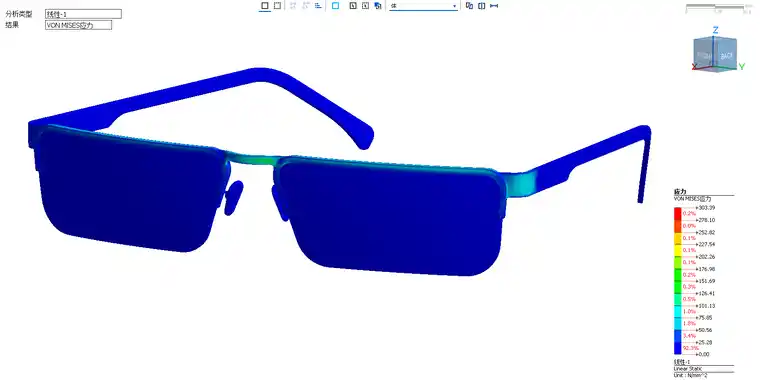Click the measure distance icon

click(494, 6)
